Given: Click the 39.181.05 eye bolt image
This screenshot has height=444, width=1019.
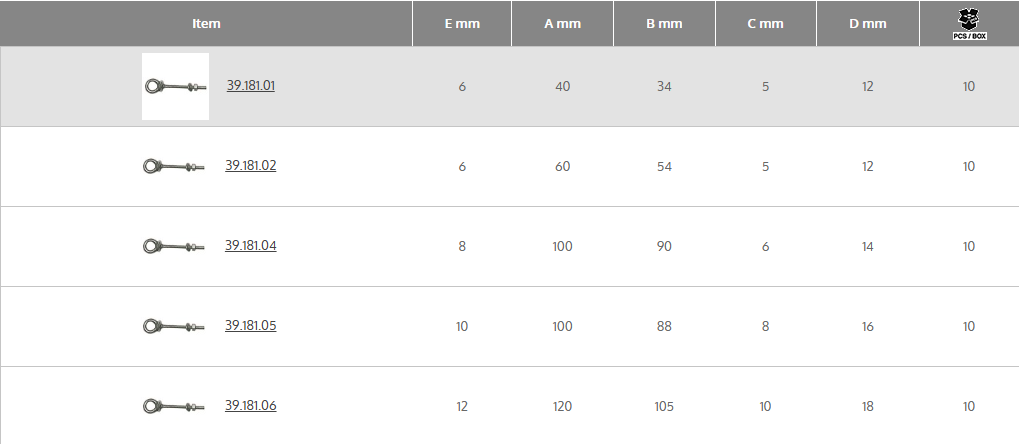Looking at the screenshot, I should tap(174, 326).
